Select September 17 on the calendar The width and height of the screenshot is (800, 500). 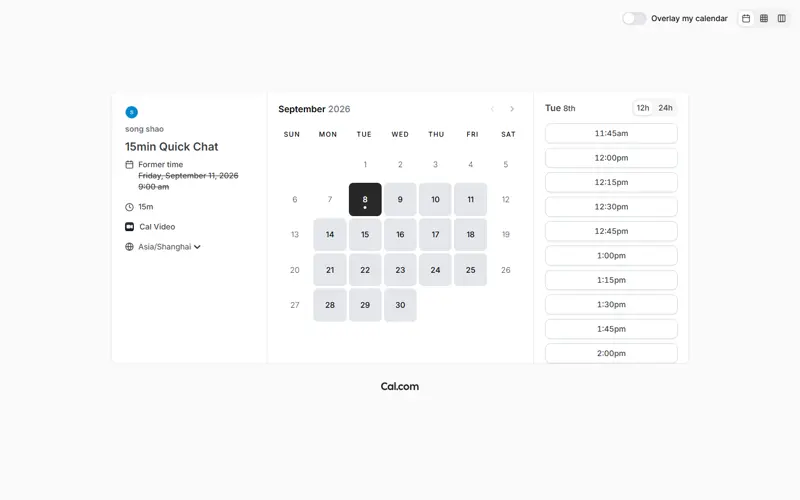pyautogui.click(x=435, y=235)
